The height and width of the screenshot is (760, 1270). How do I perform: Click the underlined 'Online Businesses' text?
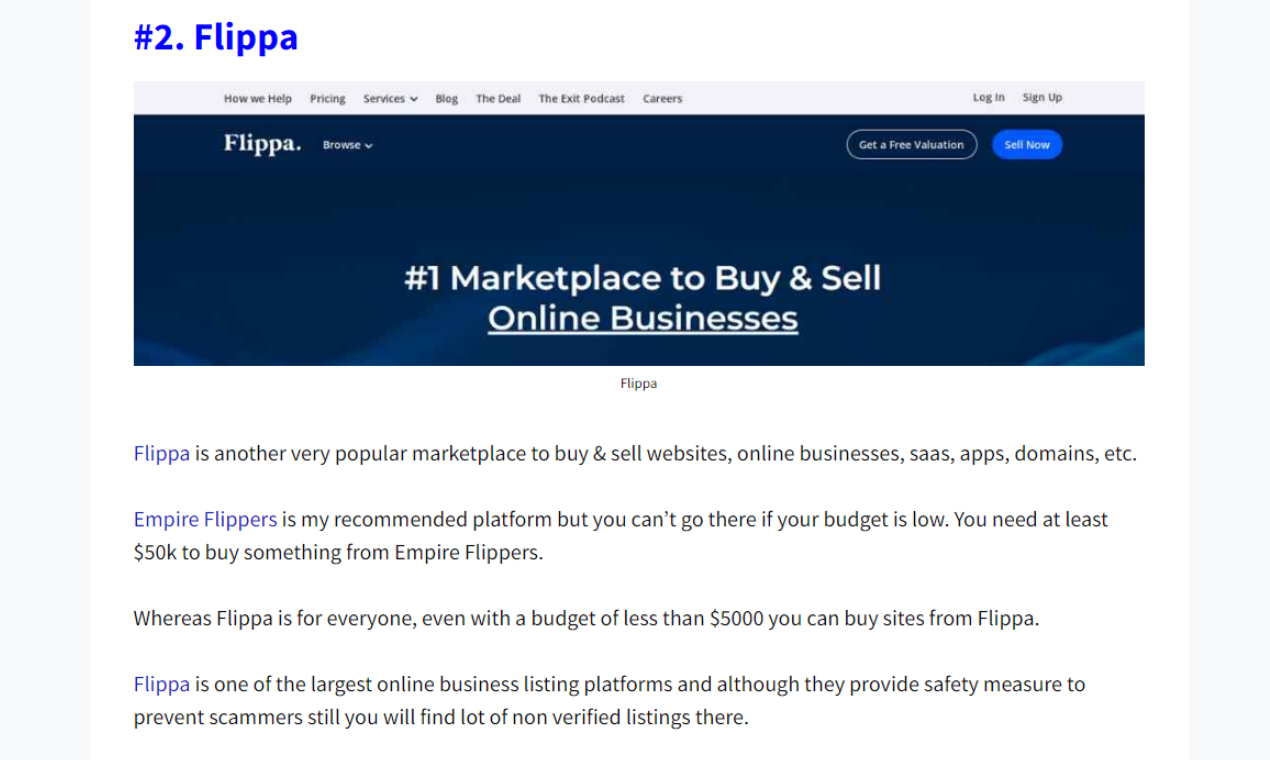point(642,319)
